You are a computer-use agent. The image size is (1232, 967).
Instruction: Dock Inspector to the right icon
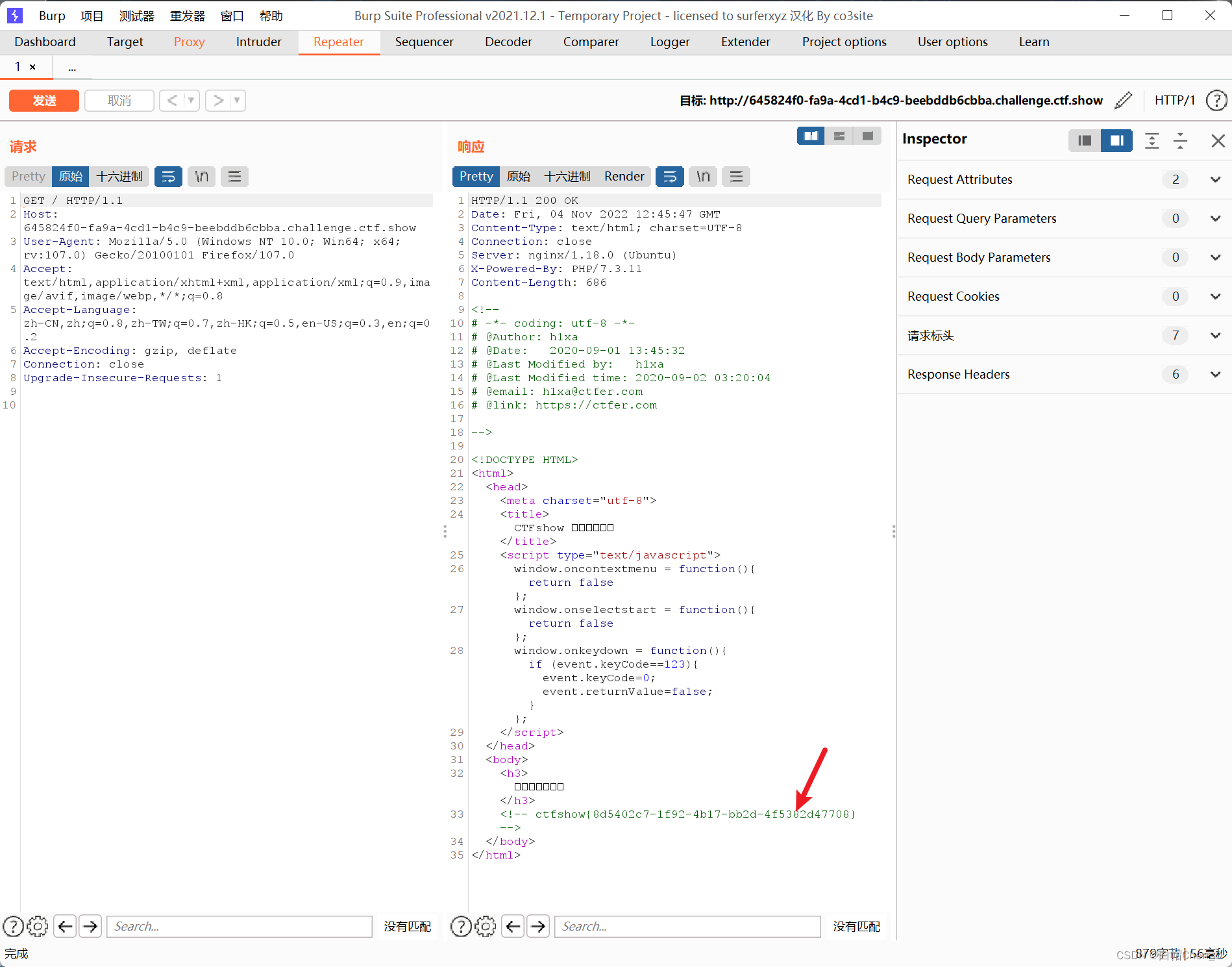1116,140
